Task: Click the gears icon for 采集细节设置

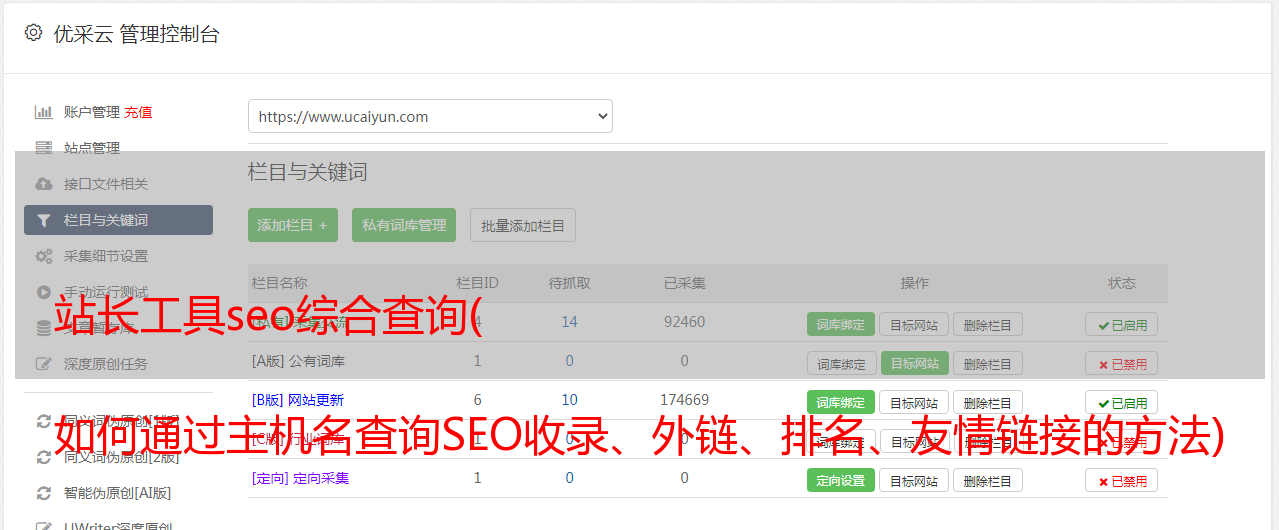Action: pyautogui.click(x=44, y=256)
